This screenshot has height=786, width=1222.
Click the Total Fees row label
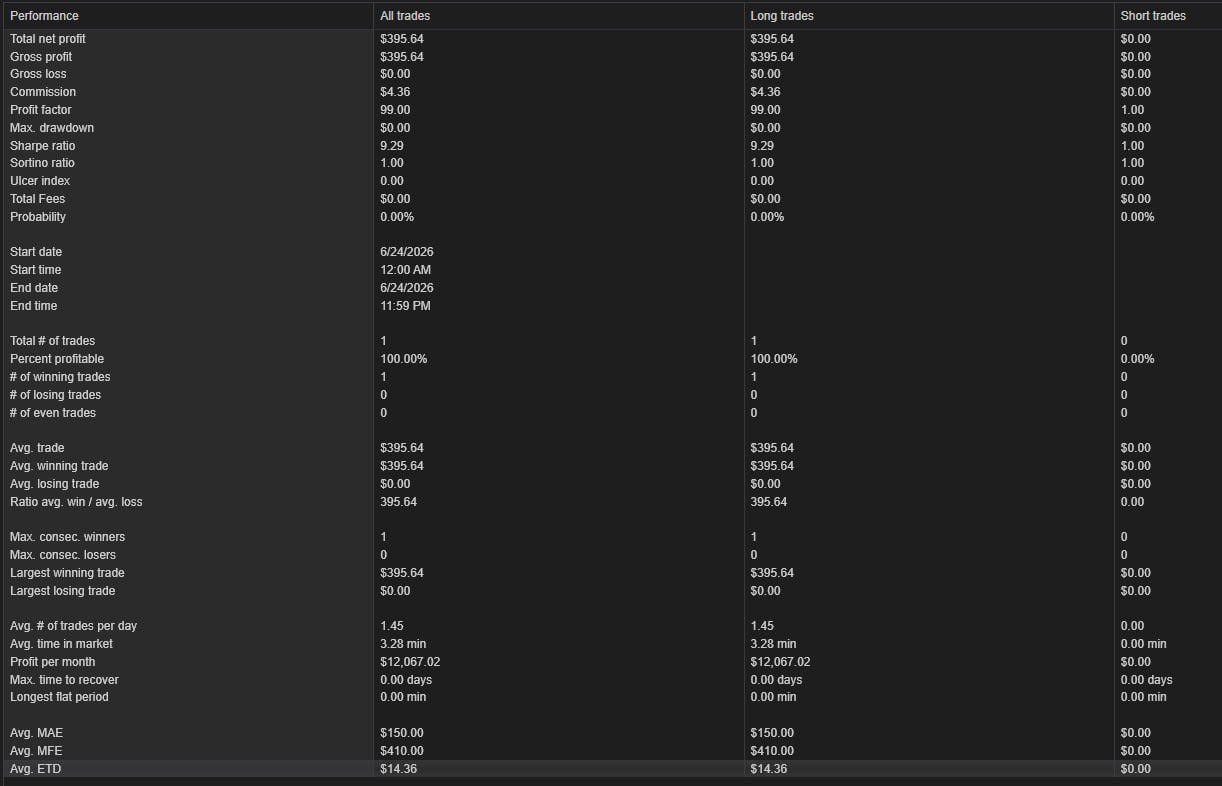[37, 199]
